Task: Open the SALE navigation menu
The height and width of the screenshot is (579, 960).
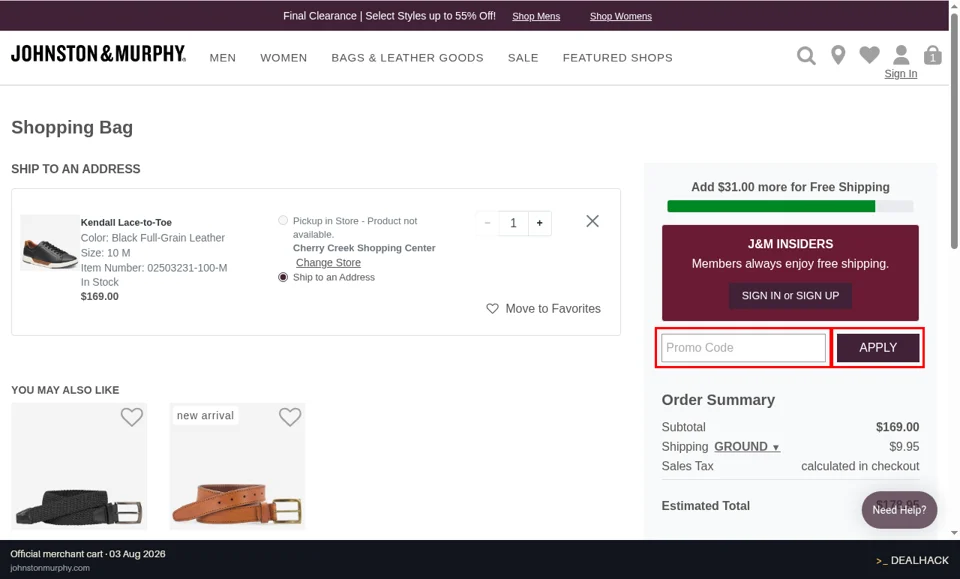Action: click(523, 58)
